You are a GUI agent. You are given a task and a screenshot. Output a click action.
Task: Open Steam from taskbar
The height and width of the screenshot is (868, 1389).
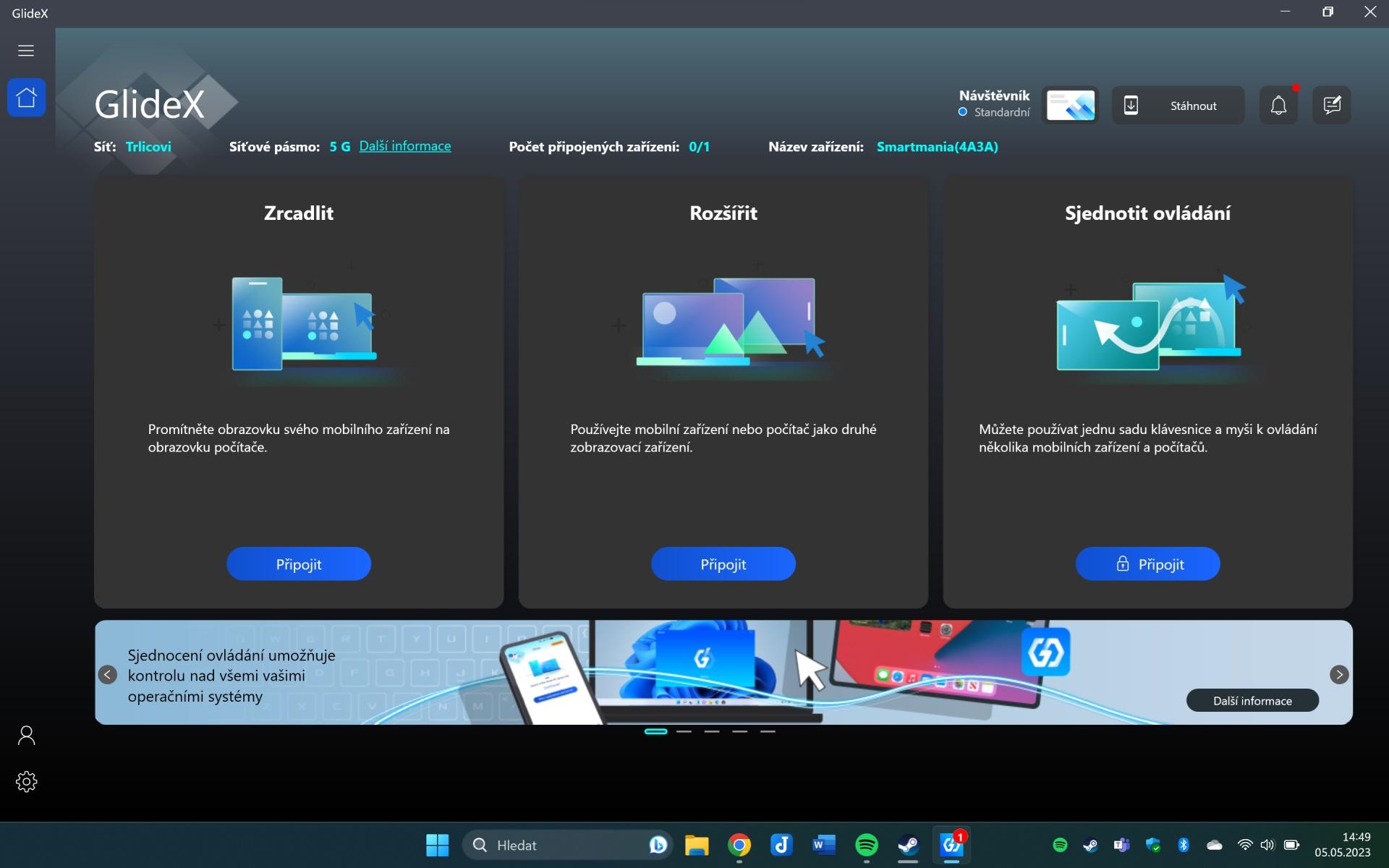pos(908,845)
